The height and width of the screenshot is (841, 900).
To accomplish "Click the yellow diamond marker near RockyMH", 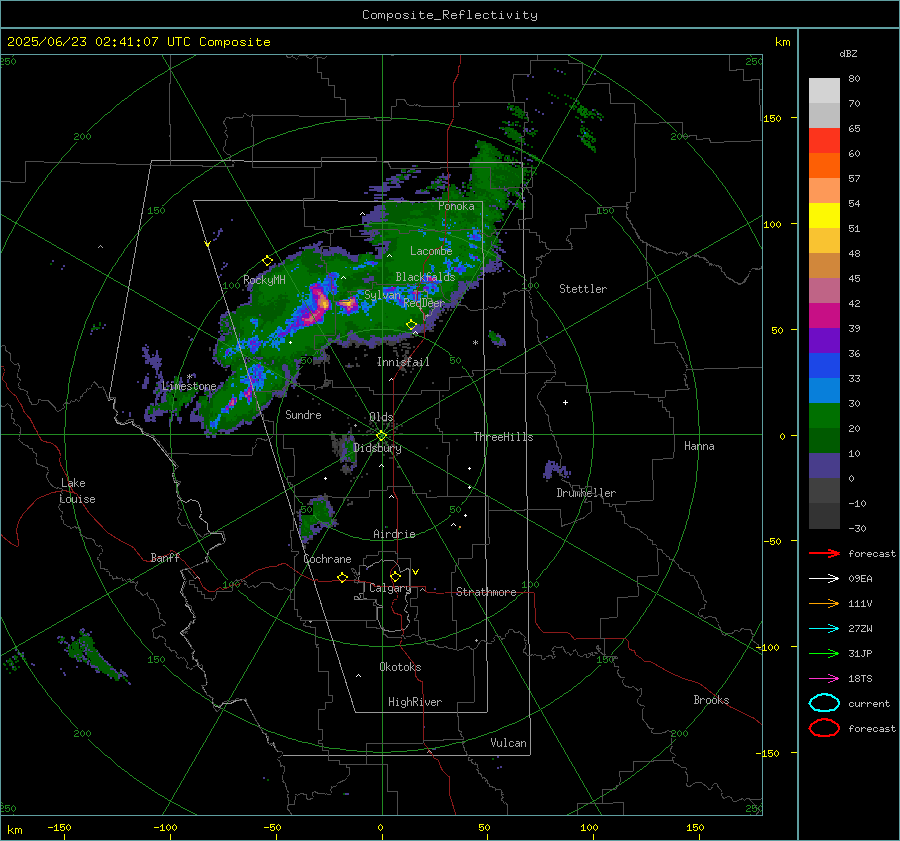I will pyautogui.click(x=267, y=261).
